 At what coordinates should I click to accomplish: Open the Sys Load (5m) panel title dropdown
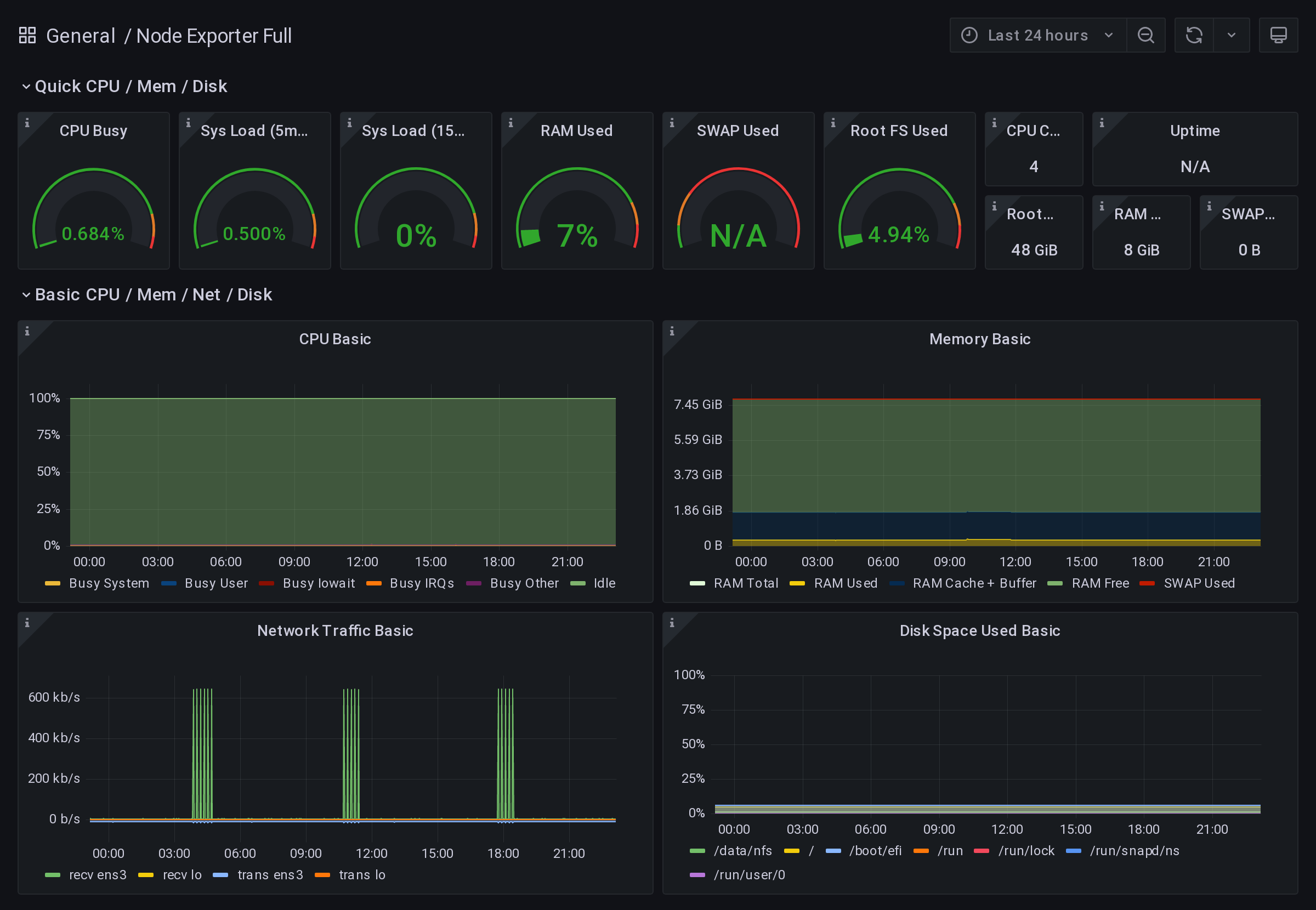[x=254, y=130]
